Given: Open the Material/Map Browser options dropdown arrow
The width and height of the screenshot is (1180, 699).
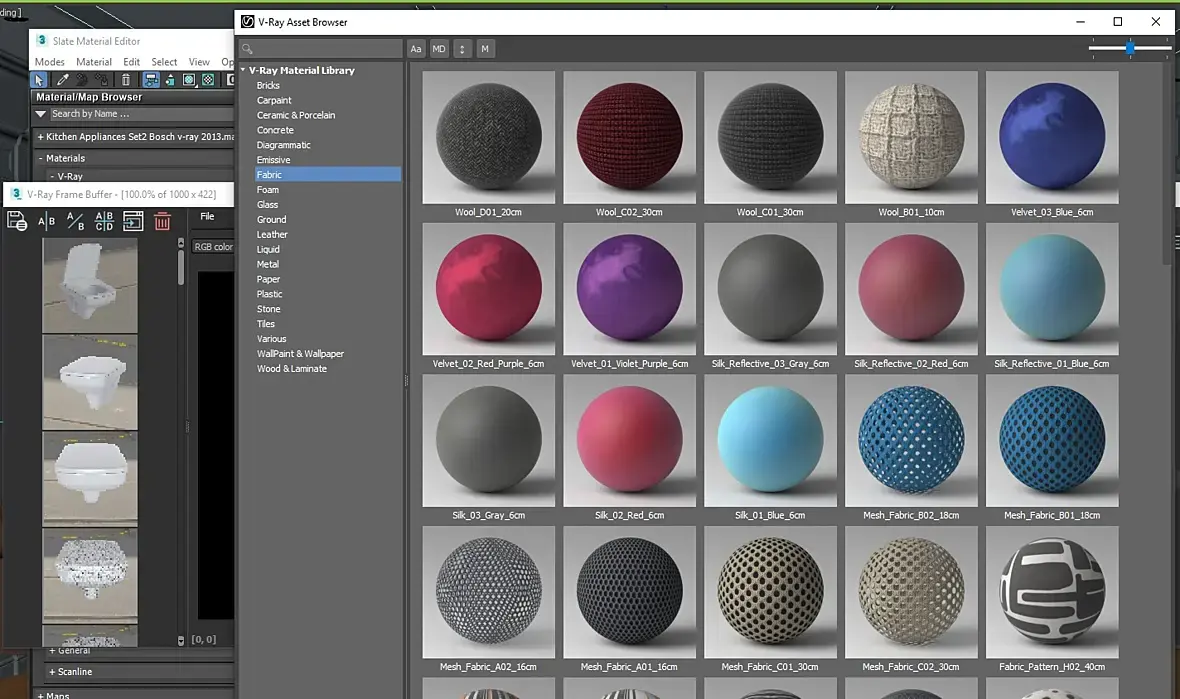Looking at the screenshot, I should [41, 114].
